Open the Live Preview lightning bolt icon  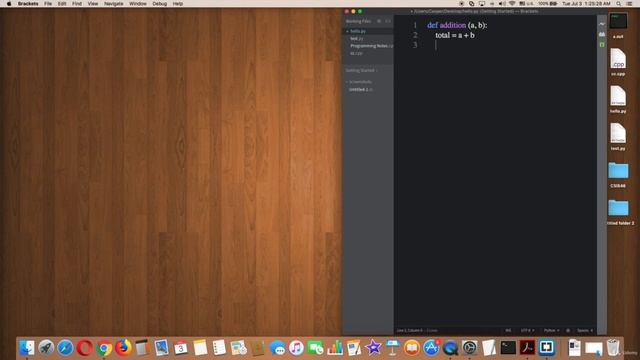[x=602, y=24]
